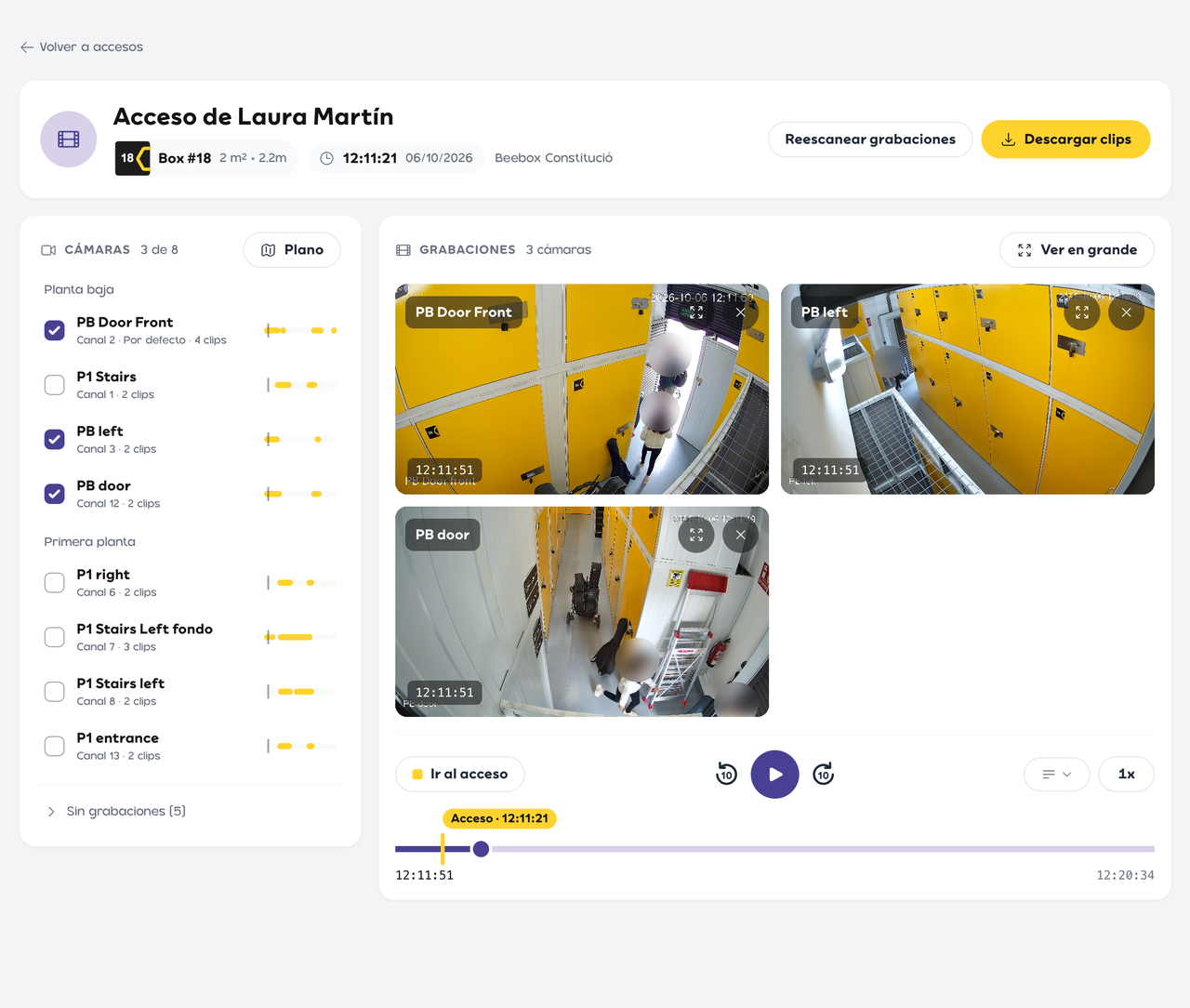This screenshot has height=1008, width=1190.
Task: Select the PB Door Front video feed
Action: tap(582, 389)
